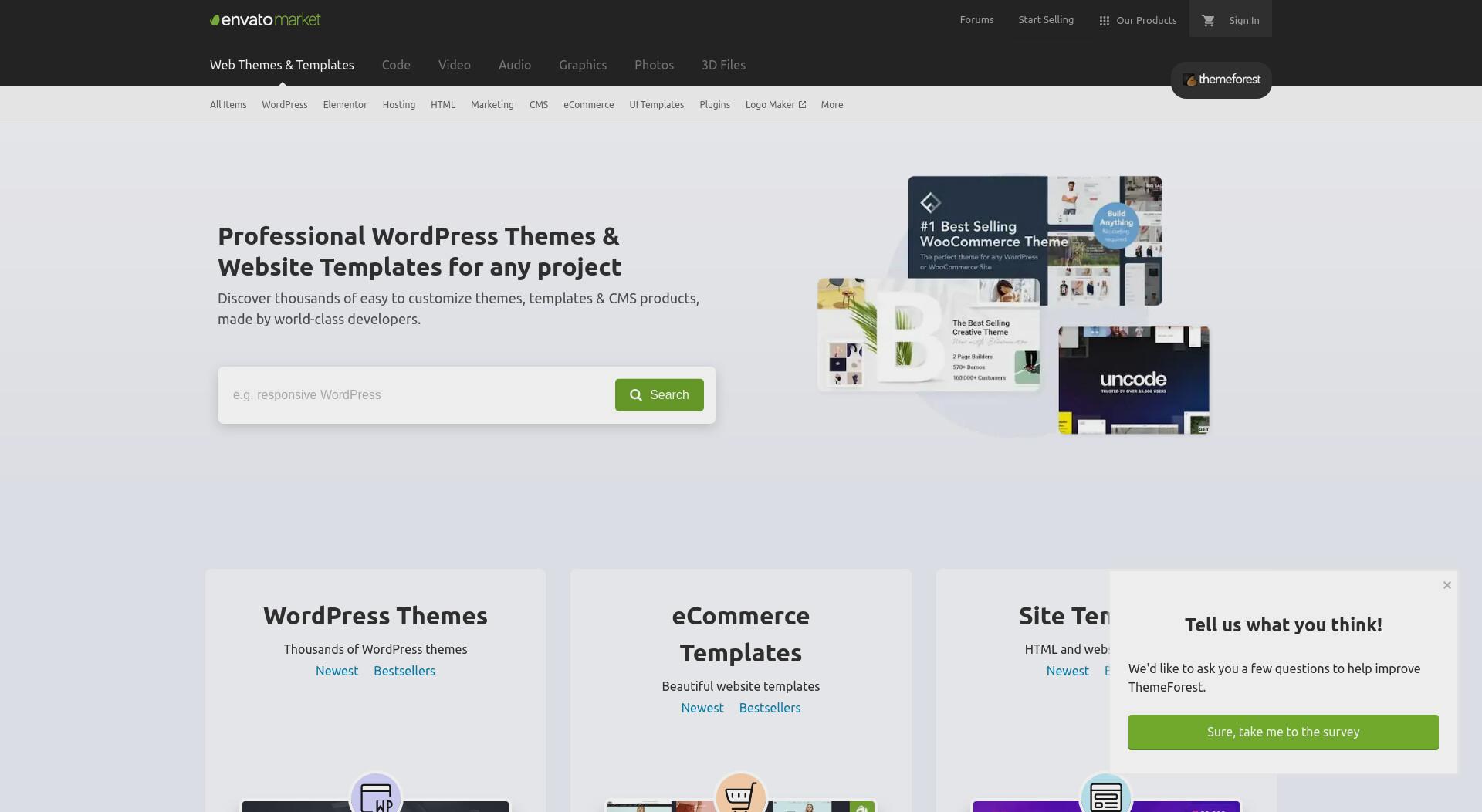Open the Elementor submenu item
This screenshot has width=1482, height=812.
click(x=345, y=105)
